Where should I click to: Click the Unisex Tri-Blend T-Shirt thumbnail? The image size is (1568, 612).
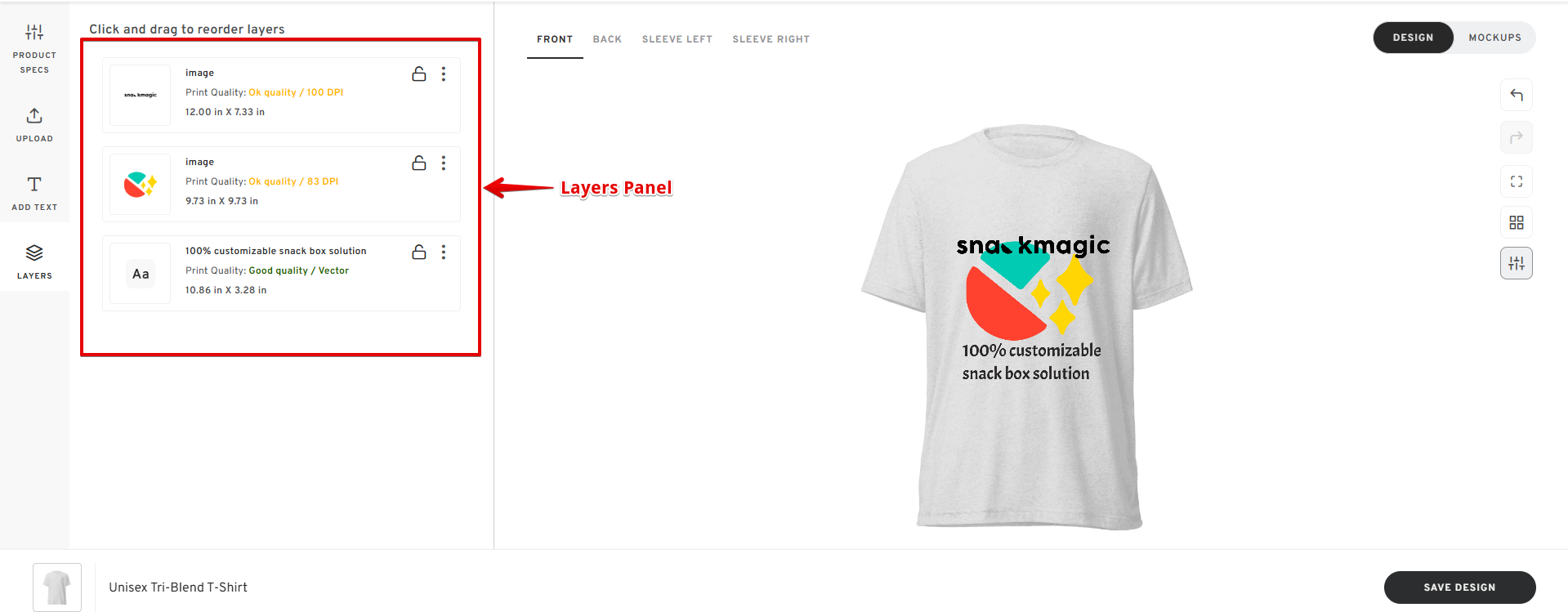click(x=57, y=587)
